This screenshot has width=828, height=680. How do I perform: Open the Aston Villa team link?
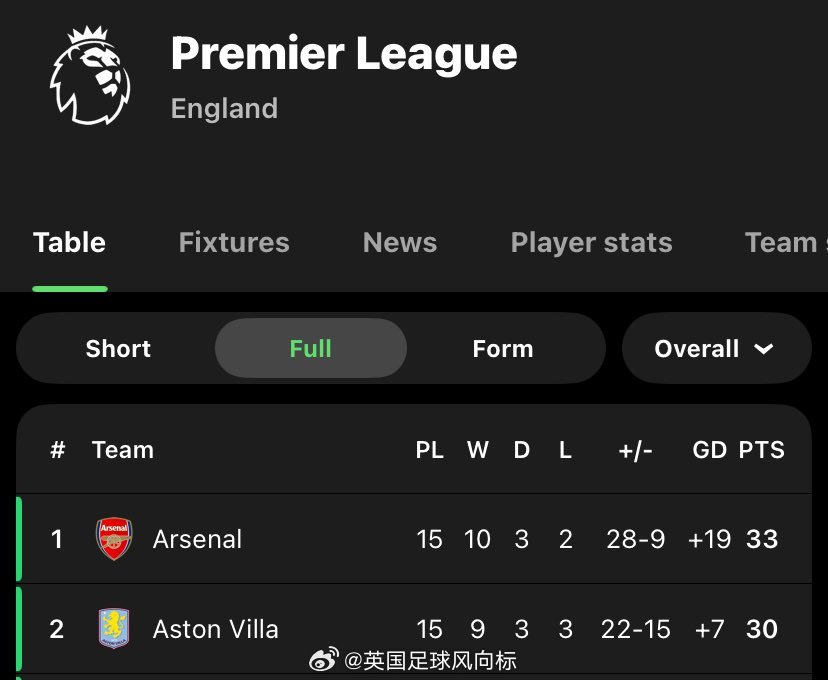215,629
